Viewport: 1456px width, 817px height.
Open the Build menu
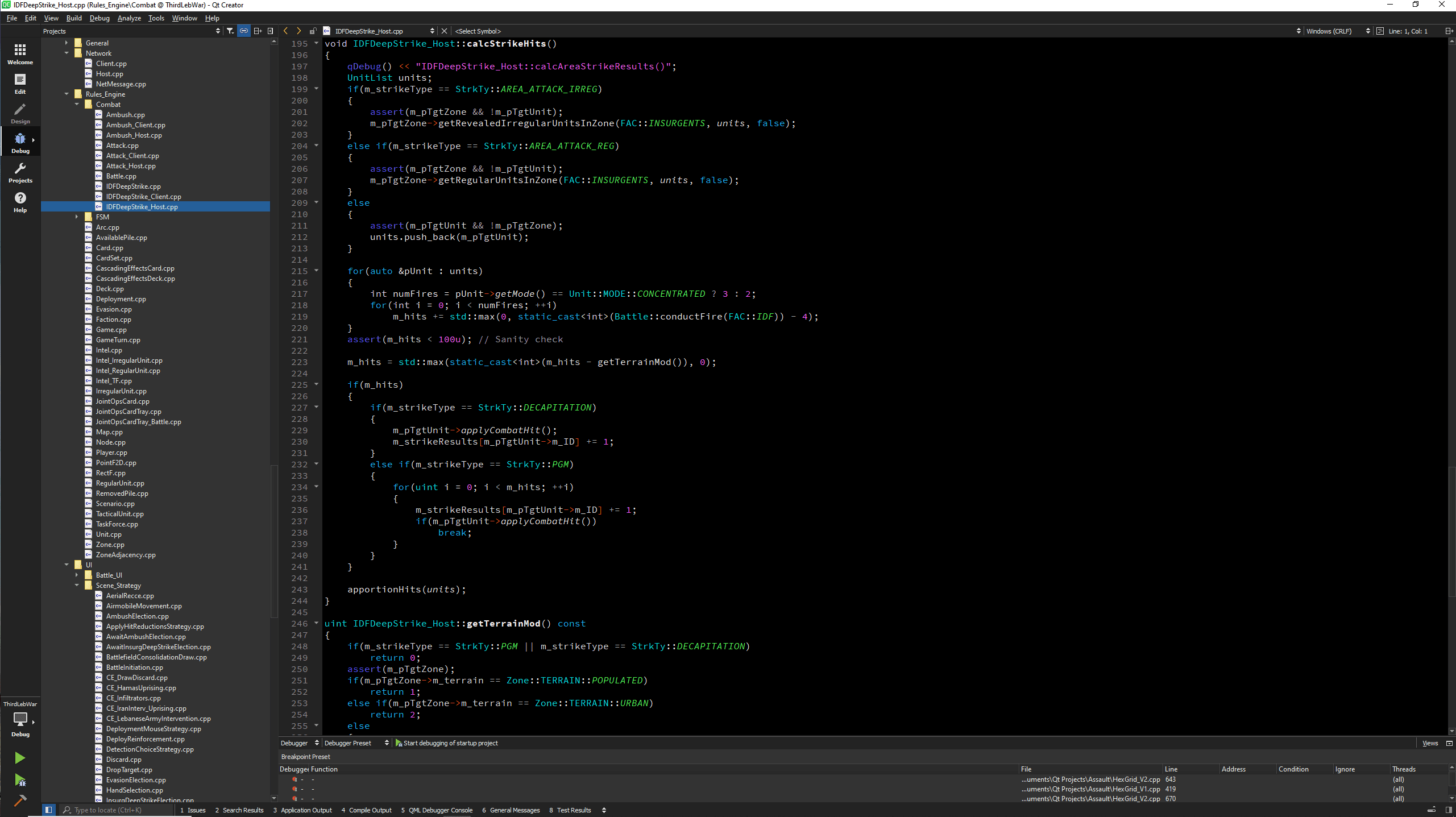[x=74, y=18]
